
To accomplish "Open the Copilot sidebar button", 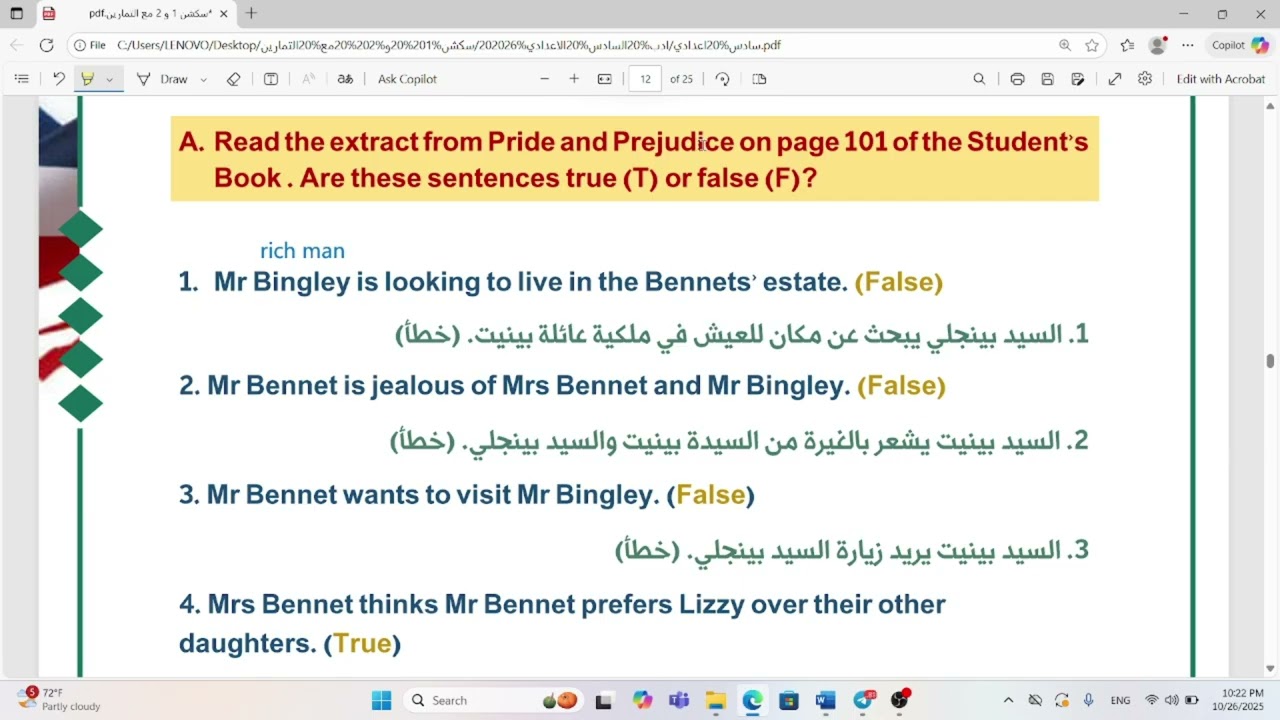I will coord(1239,45).
